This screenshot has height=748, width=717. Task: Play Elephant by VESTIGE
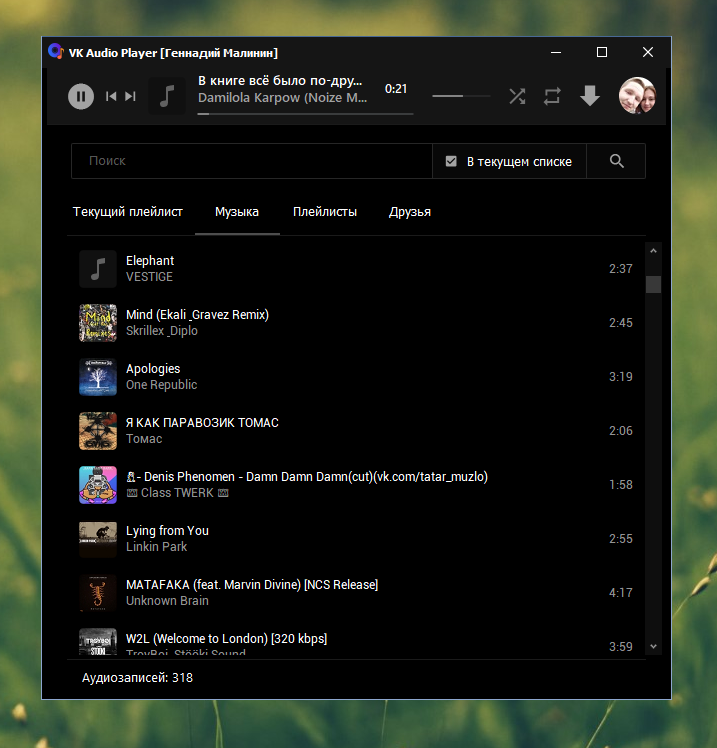(356, 269)
